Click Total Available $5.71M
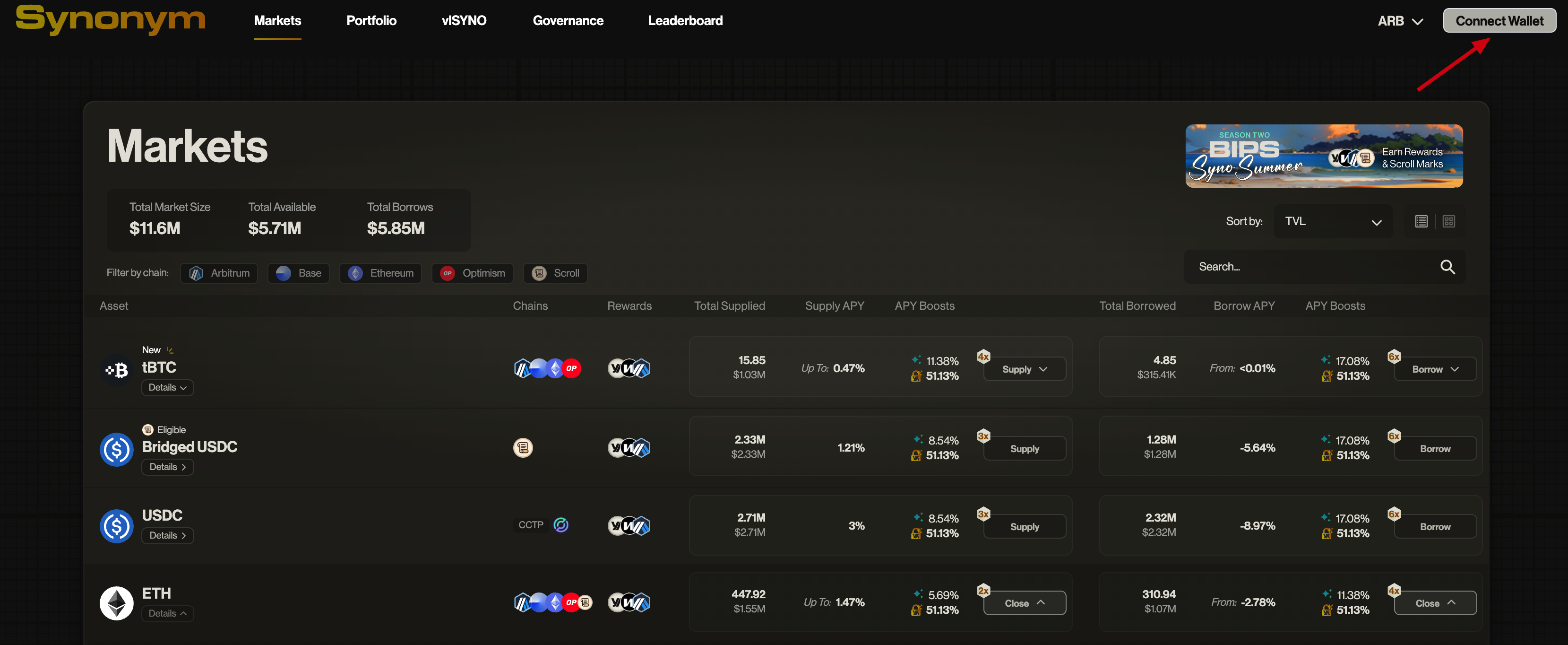 (x=281, y=219)
